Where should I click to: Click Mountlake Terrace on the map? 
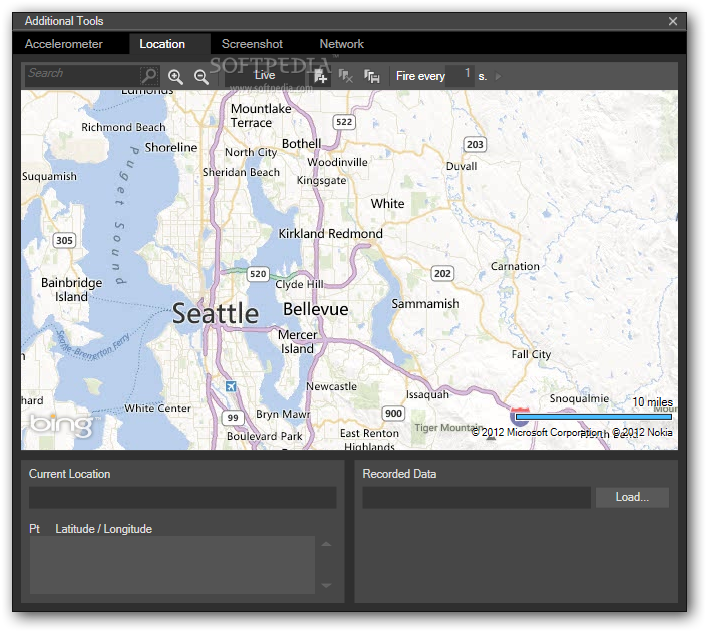[x=261, y=116]
